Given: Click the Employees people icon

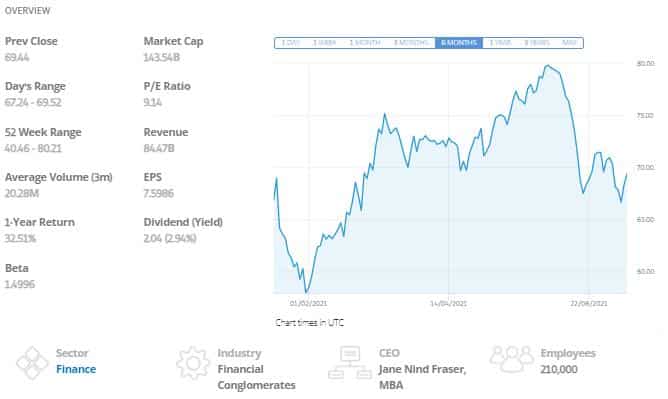Looking at the screenshot, I should [511, 359].
